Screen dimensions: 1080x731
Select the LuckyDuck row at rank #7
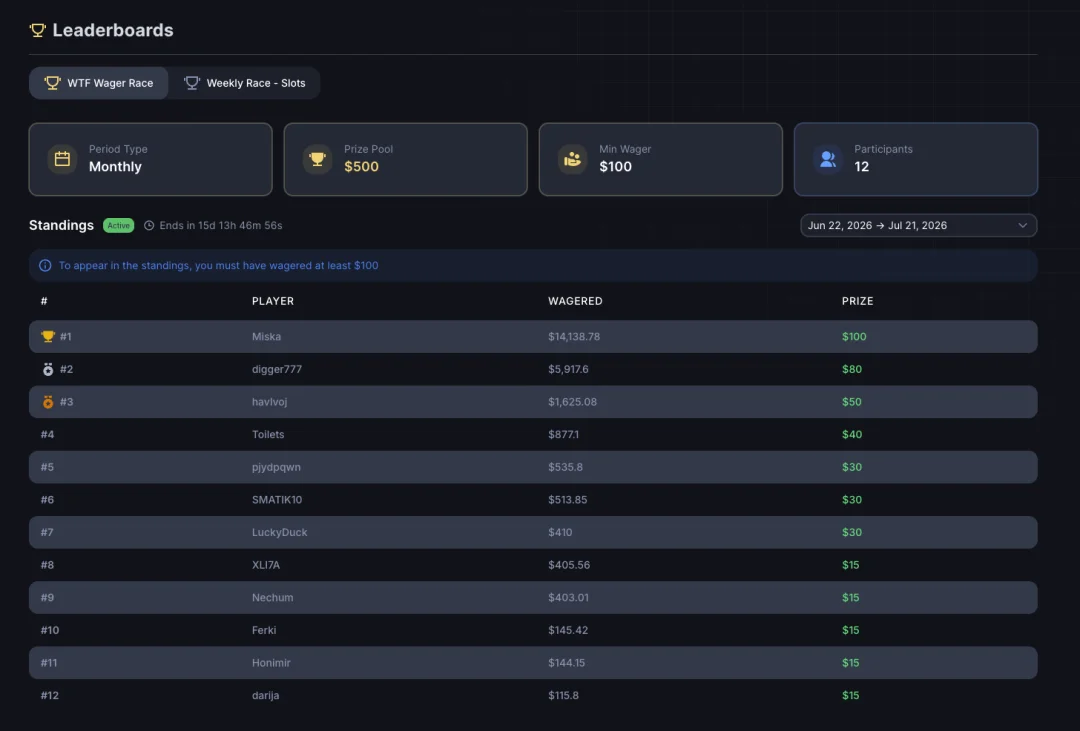pos(533,532)
